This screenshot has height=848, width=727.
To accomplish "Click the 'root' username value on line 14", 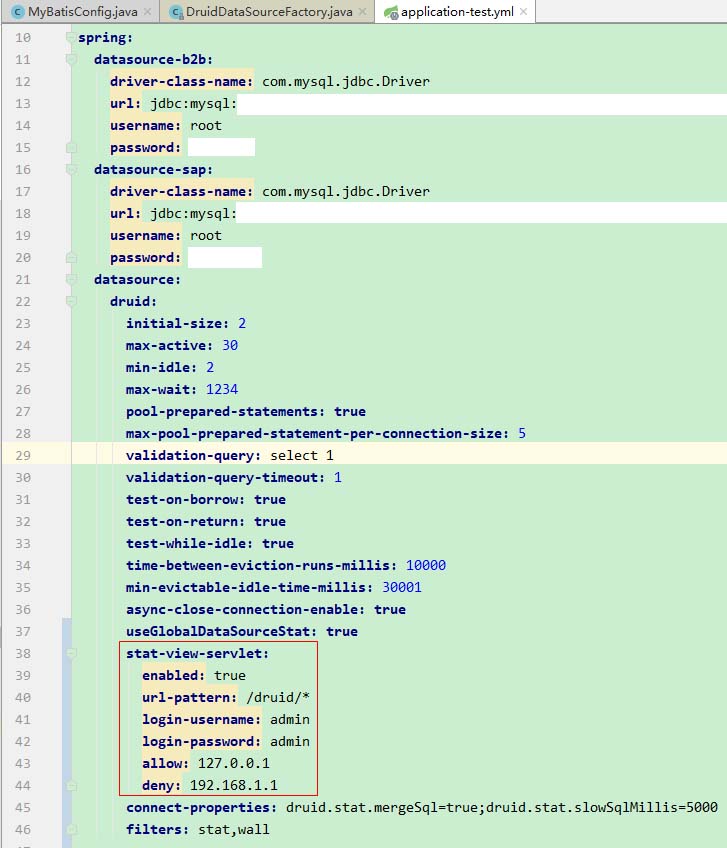I will point(206,126).
